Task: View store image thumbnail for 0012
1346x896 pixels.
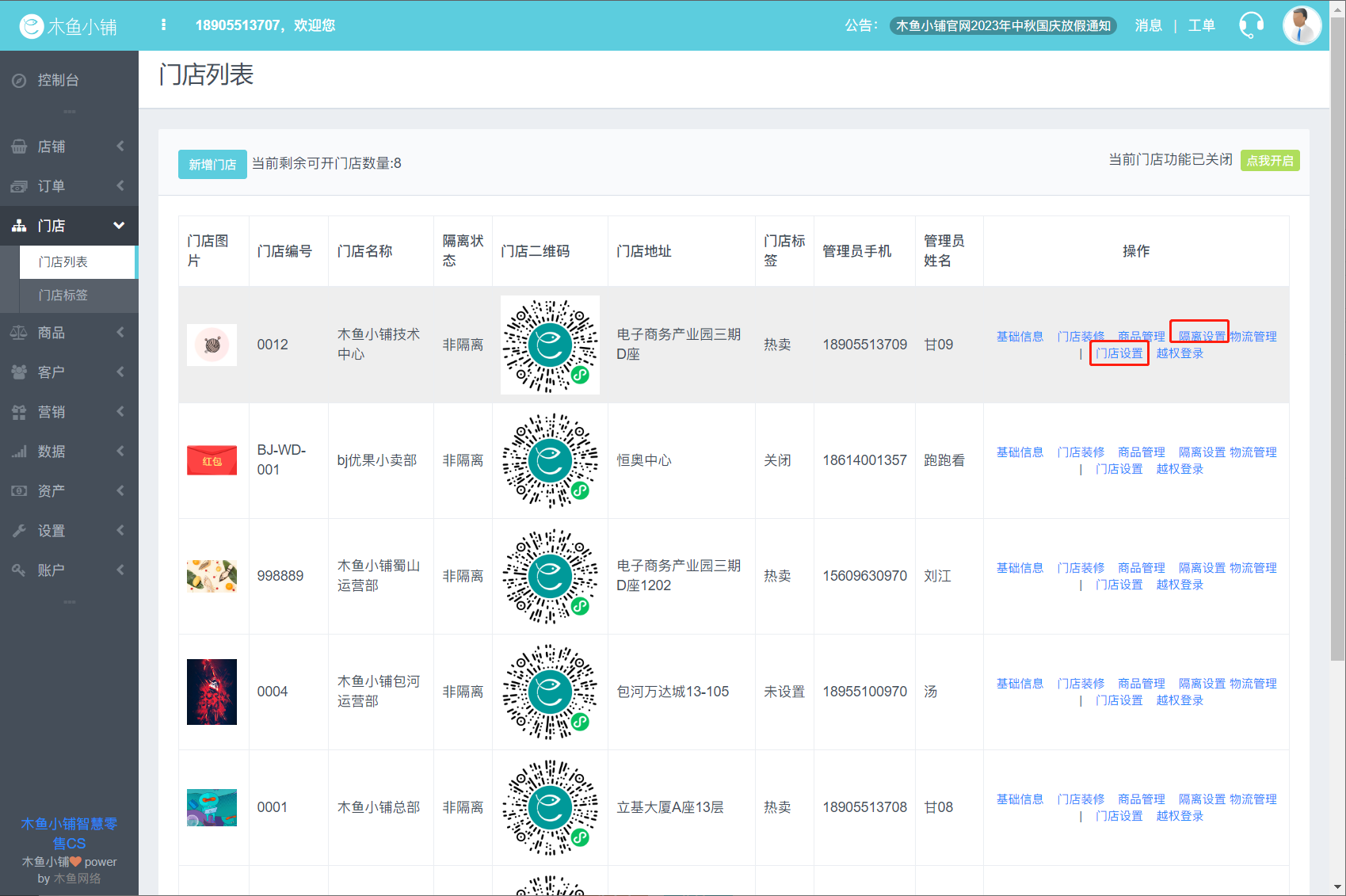Action: [212, 345]
